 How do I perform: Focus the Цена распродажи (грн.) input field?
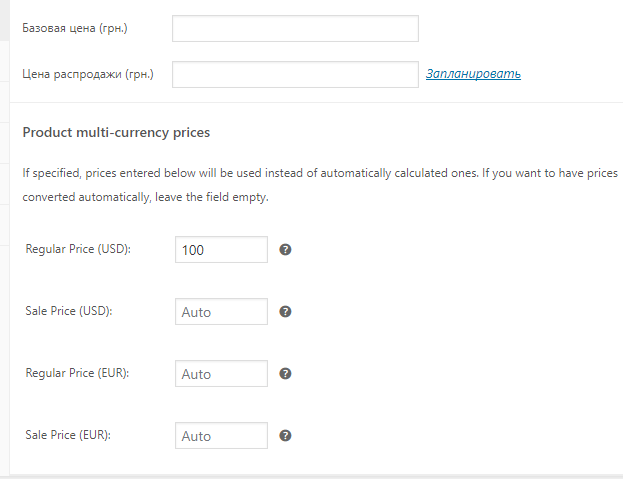pos(295,74)
